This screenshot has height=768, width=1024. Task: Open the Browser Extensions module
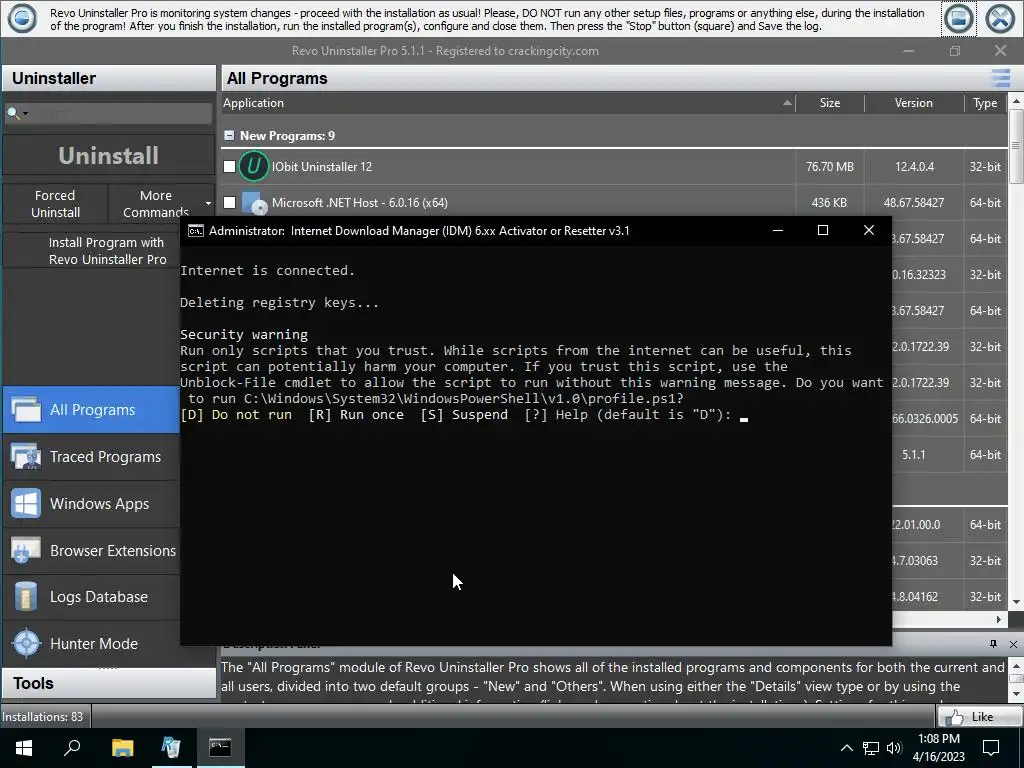click(91, 551)
